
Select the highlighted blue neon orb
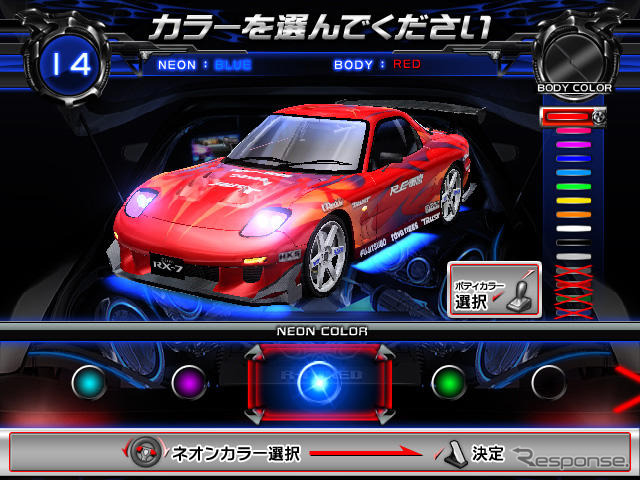tap(319, 382)
